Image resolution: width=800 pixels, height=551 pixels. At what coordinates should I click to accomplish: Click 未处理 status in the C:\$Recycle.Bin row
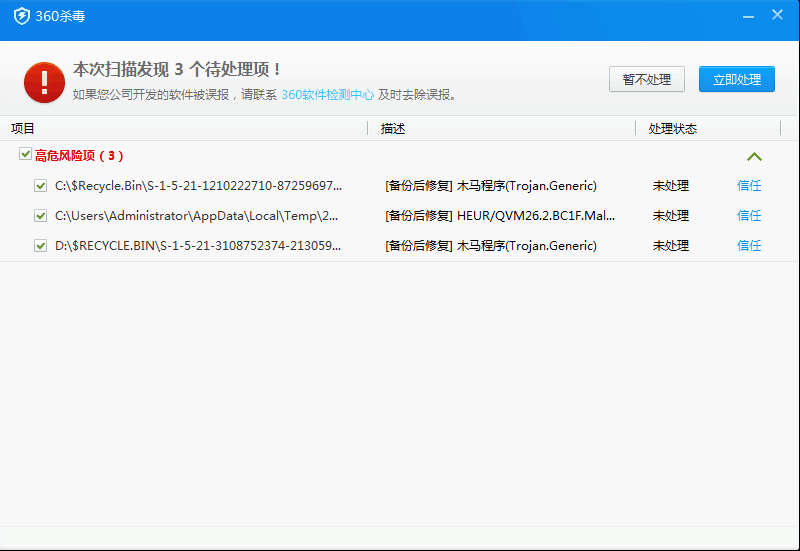pos(670,186)
